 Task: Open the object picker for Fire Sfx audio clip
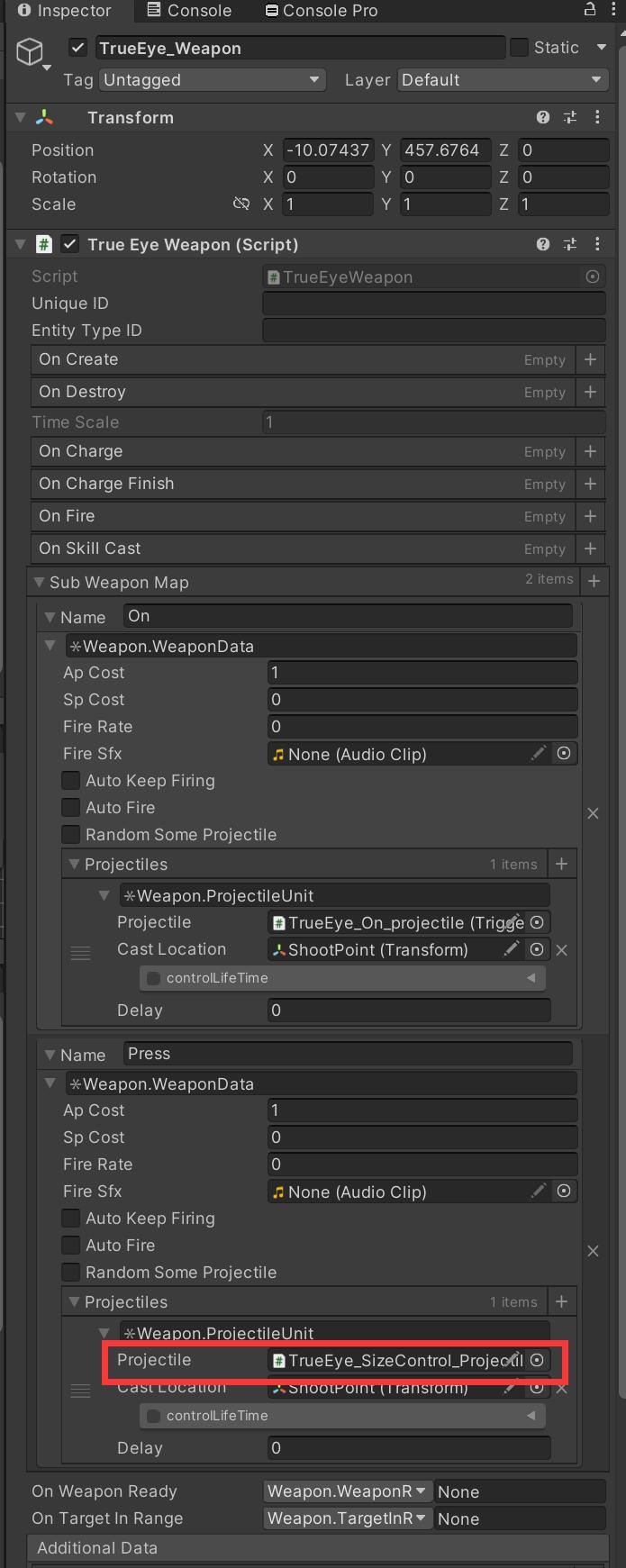tap(564, 753)
